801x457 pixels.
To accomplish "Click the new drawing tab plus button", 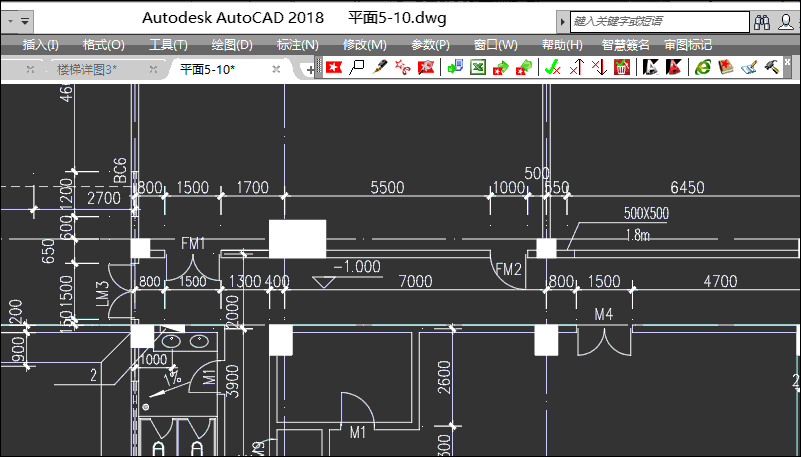I will (x=309, y=69).
